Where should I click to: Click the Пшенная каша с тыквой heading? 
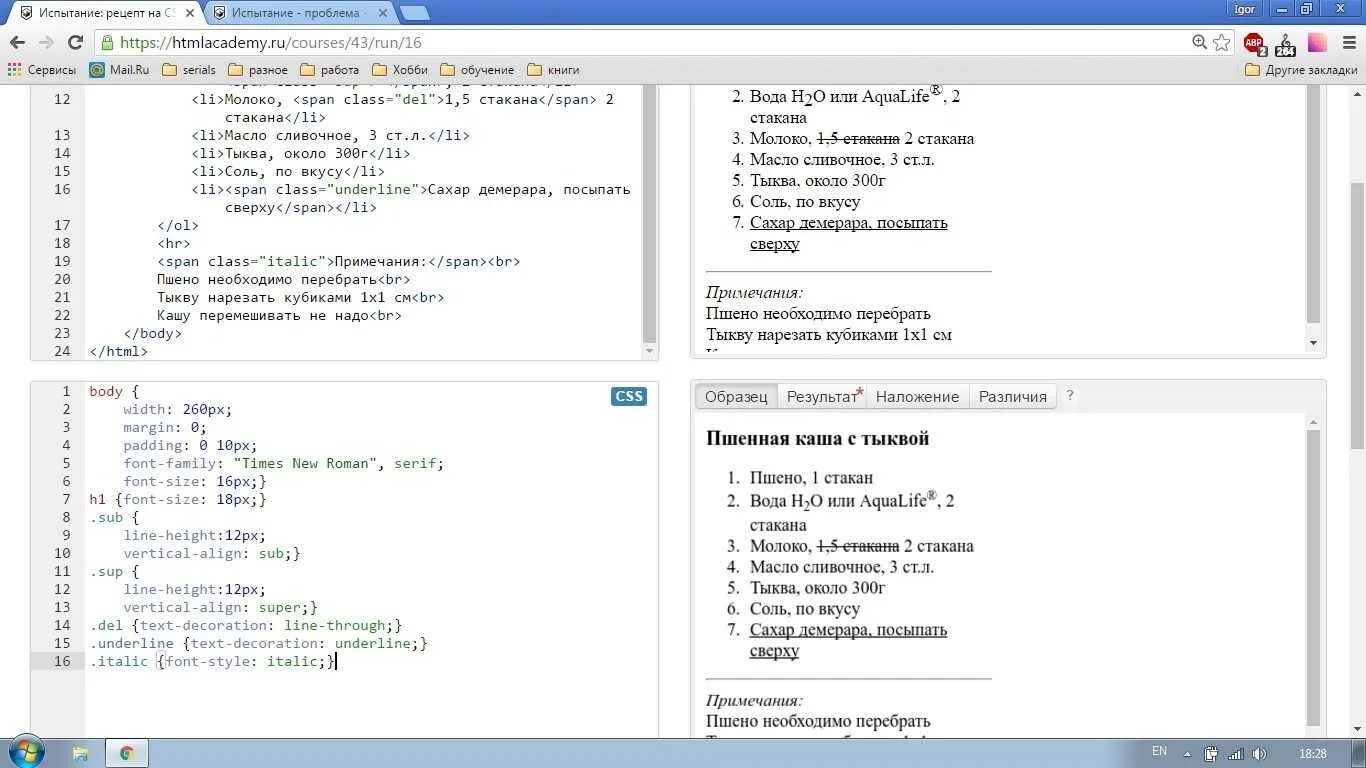[x=817, y=438]
